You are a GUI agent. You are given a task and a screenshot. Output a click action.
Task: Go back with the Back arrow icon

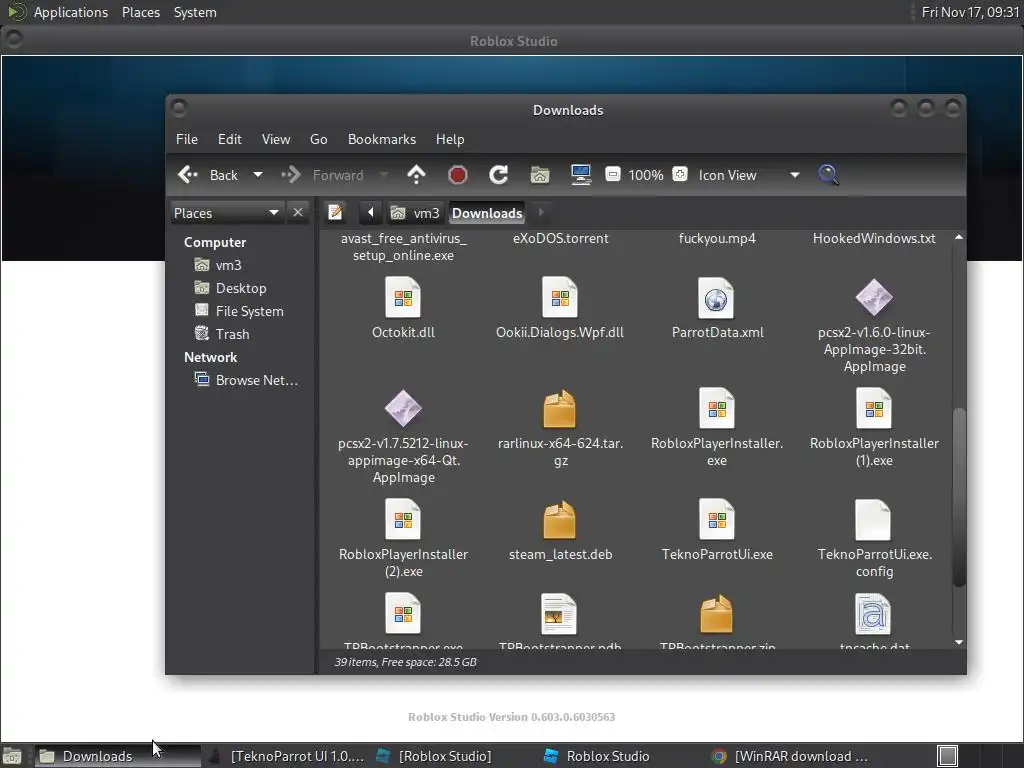(x=188, y=174)
